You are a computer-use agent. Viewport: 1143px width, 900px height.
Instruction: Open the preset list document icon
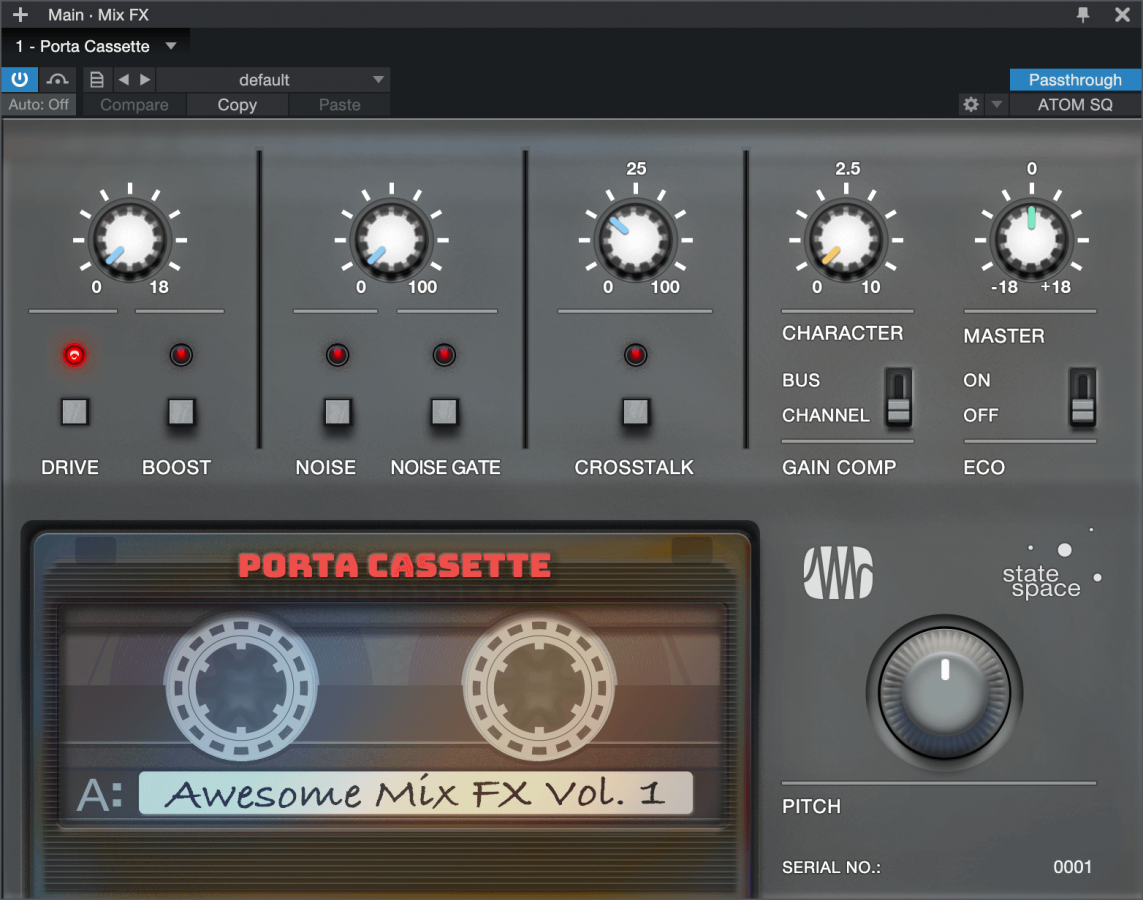coord(96,79)
